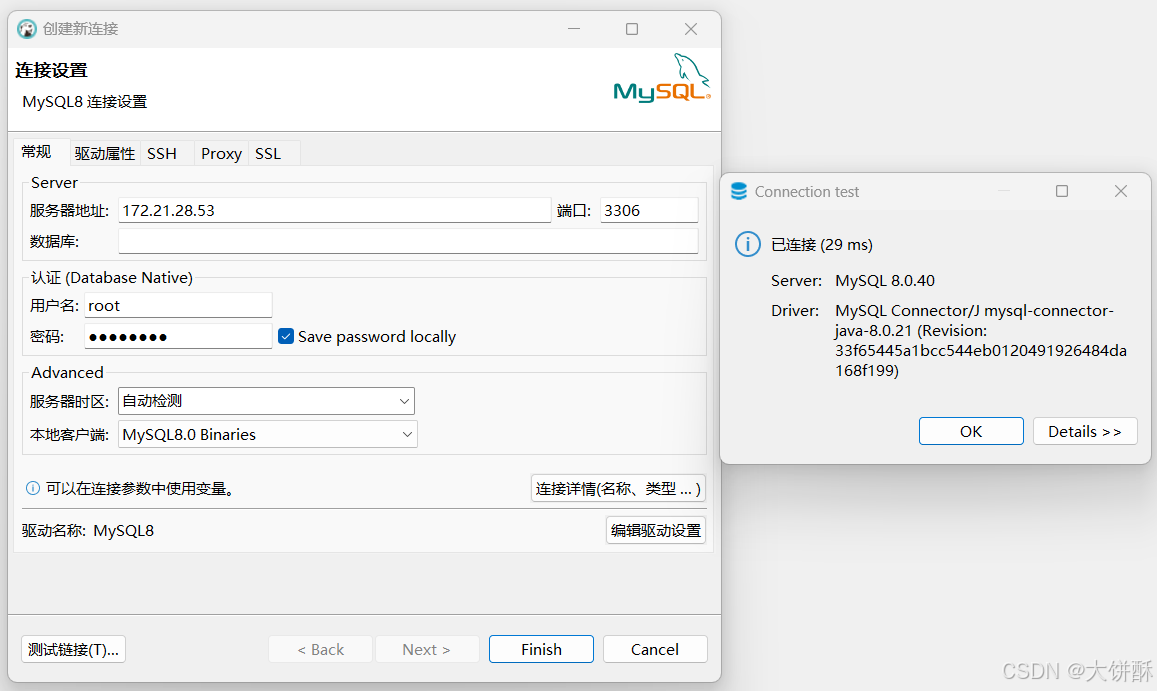Maximize the Connection test dialog
This screenshot has height=691, width=1157.
pos(1062,191)
